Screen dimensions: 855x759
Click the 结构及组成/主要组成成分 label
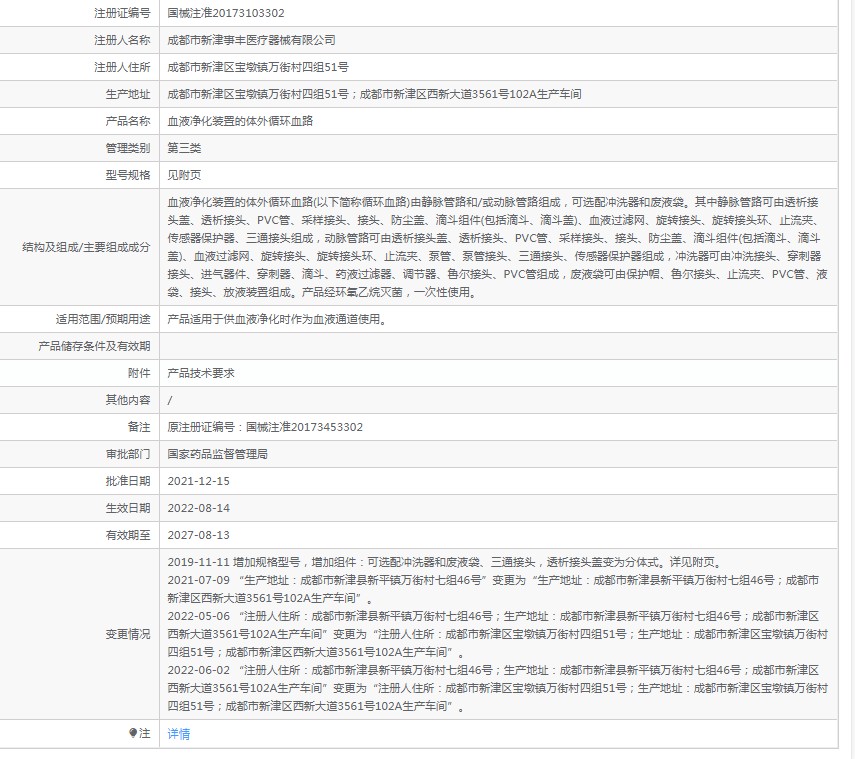(x=86, y=247)
